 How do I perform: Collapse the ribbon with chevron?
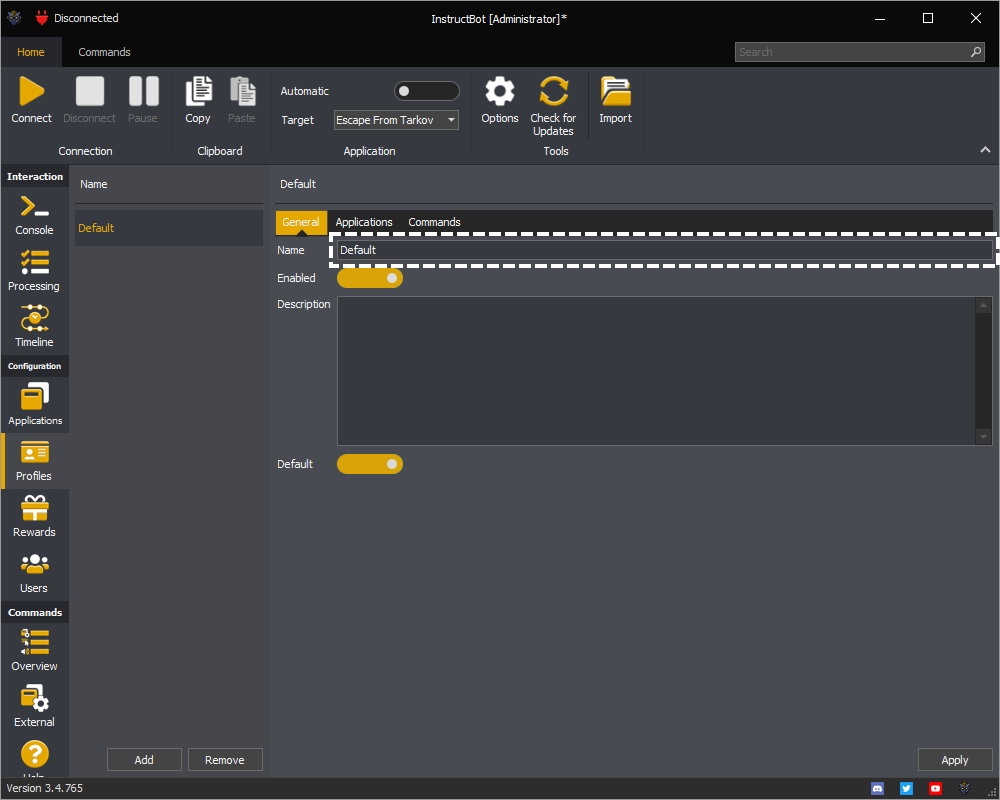click(x=985, y=150)
